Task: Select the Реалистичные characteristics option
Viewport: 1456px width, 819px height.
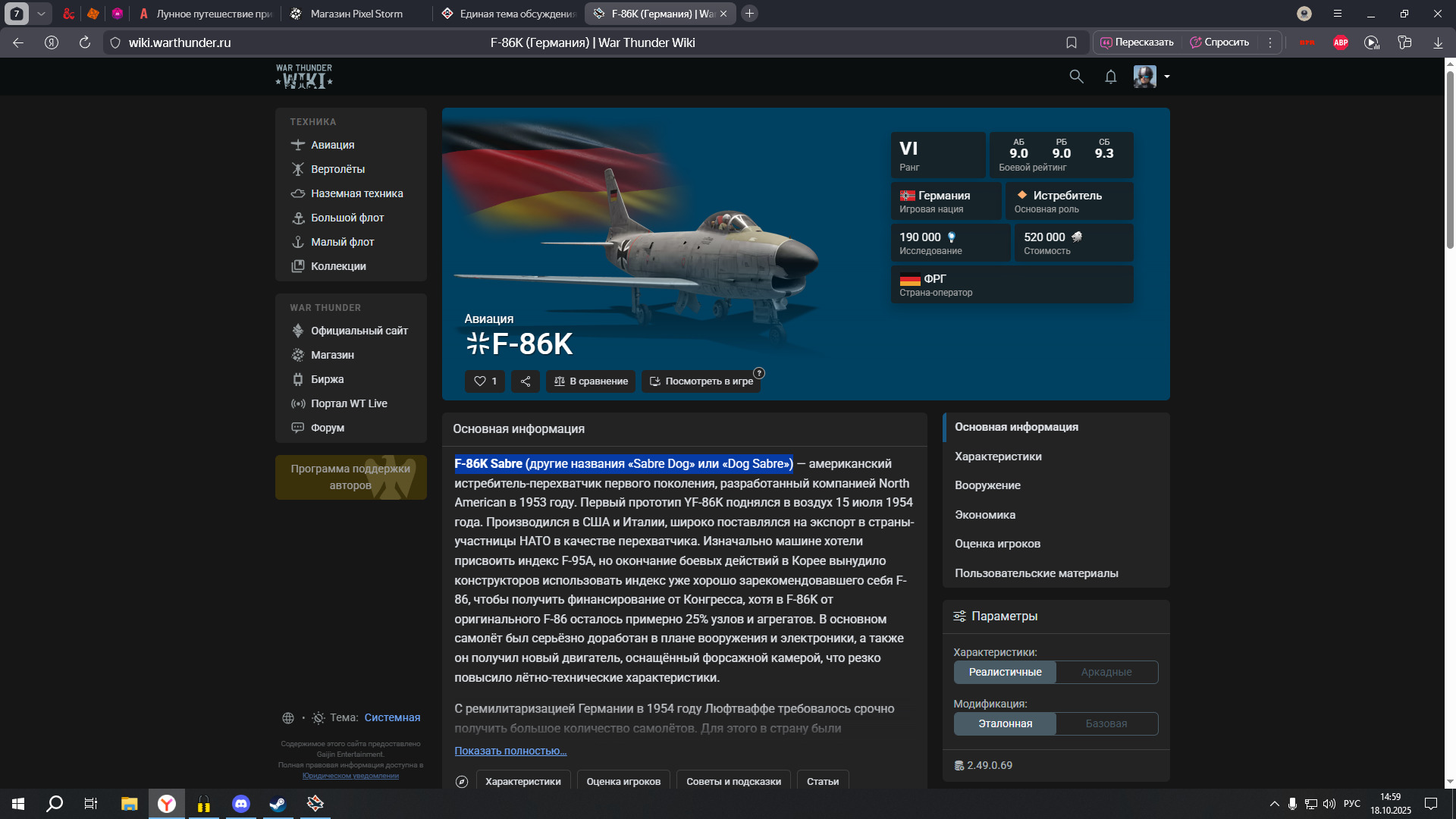Action: click(1005, 672)
